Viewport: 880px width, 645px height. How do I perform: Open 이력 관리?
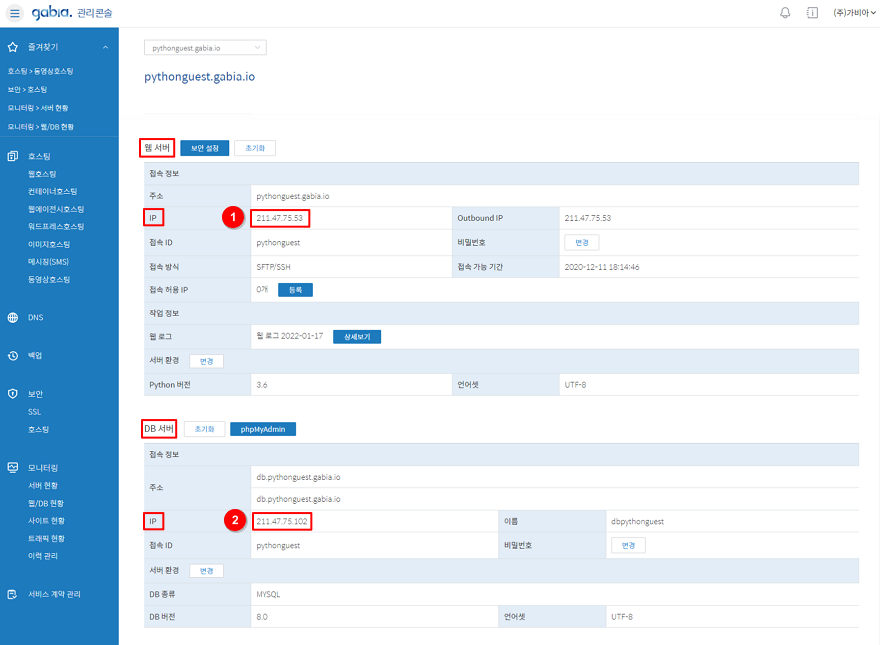coord(43,556)
